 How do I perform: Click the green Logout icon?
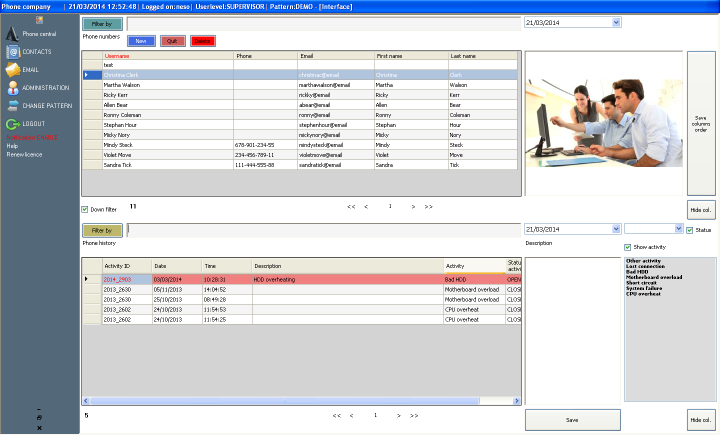click(13, 124)
